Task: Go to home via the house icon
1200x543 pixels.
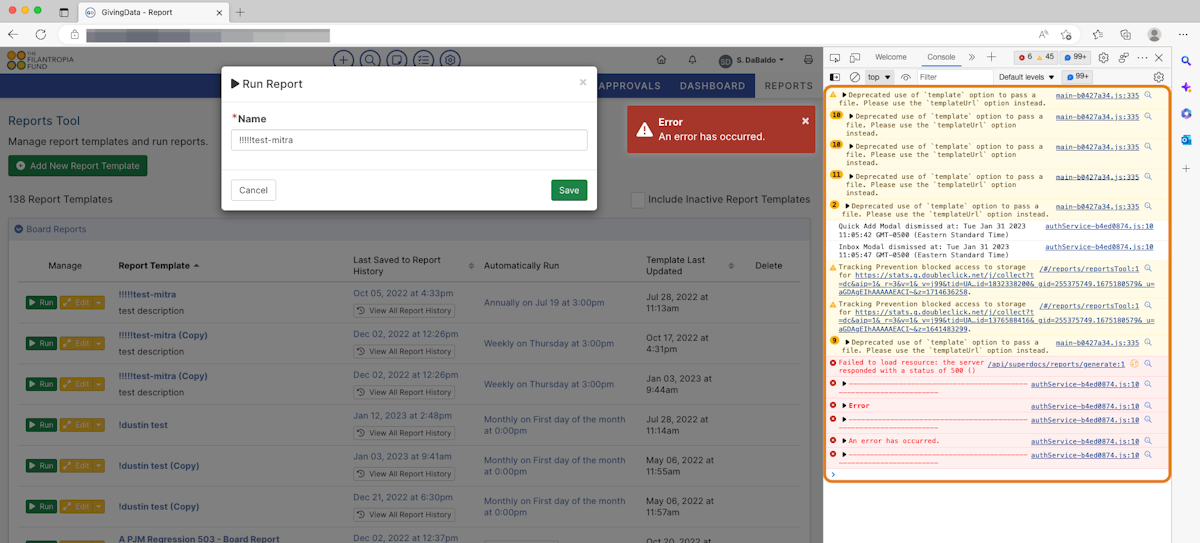Action: [x=661, y=60]
